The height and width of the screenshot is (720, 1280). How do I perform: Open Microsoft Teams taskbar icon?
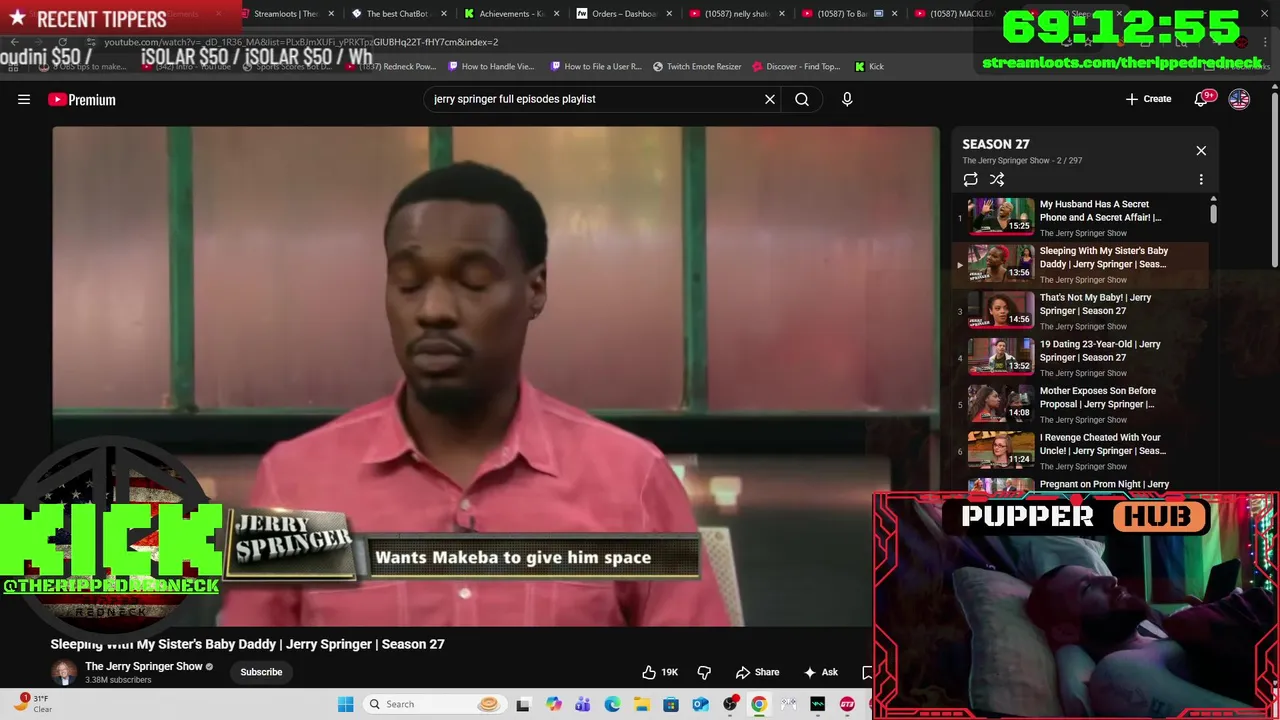pyautogui.click(x=583, y=704)
